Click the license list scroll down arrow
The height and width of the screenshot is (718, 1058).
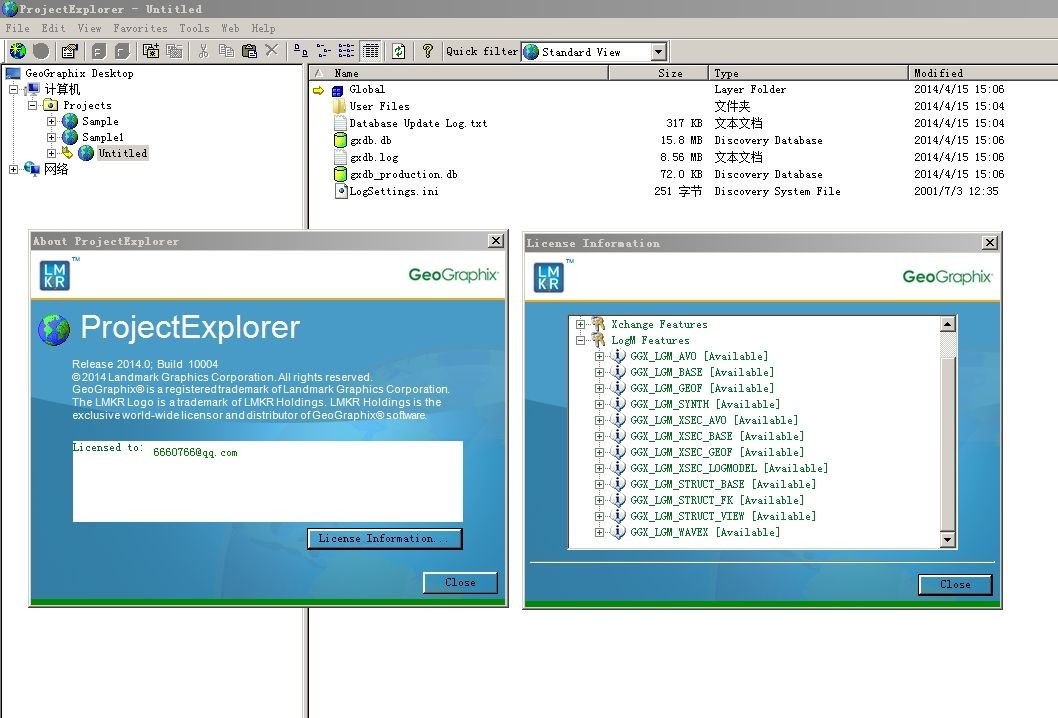tap(947, 539)
